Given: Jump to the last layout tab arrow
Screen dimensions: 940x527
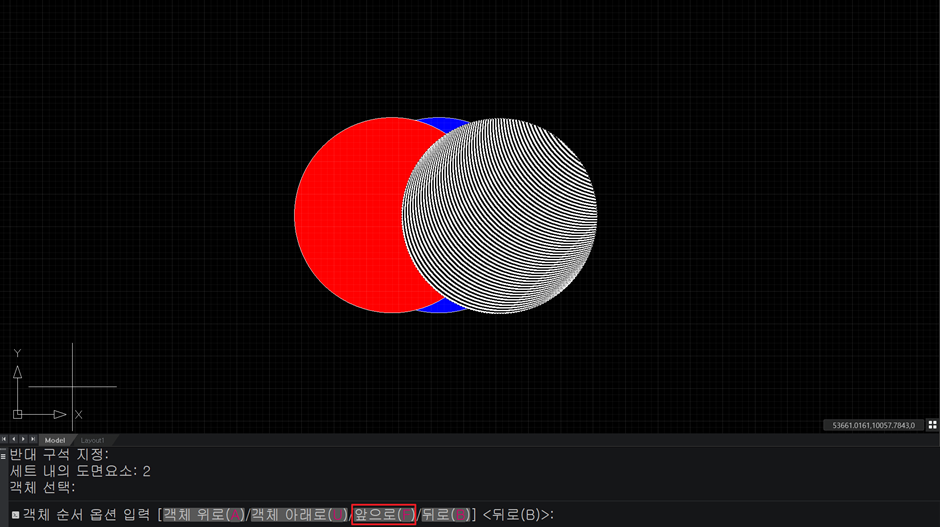Looking at the screenshot, I should point(33,439).
